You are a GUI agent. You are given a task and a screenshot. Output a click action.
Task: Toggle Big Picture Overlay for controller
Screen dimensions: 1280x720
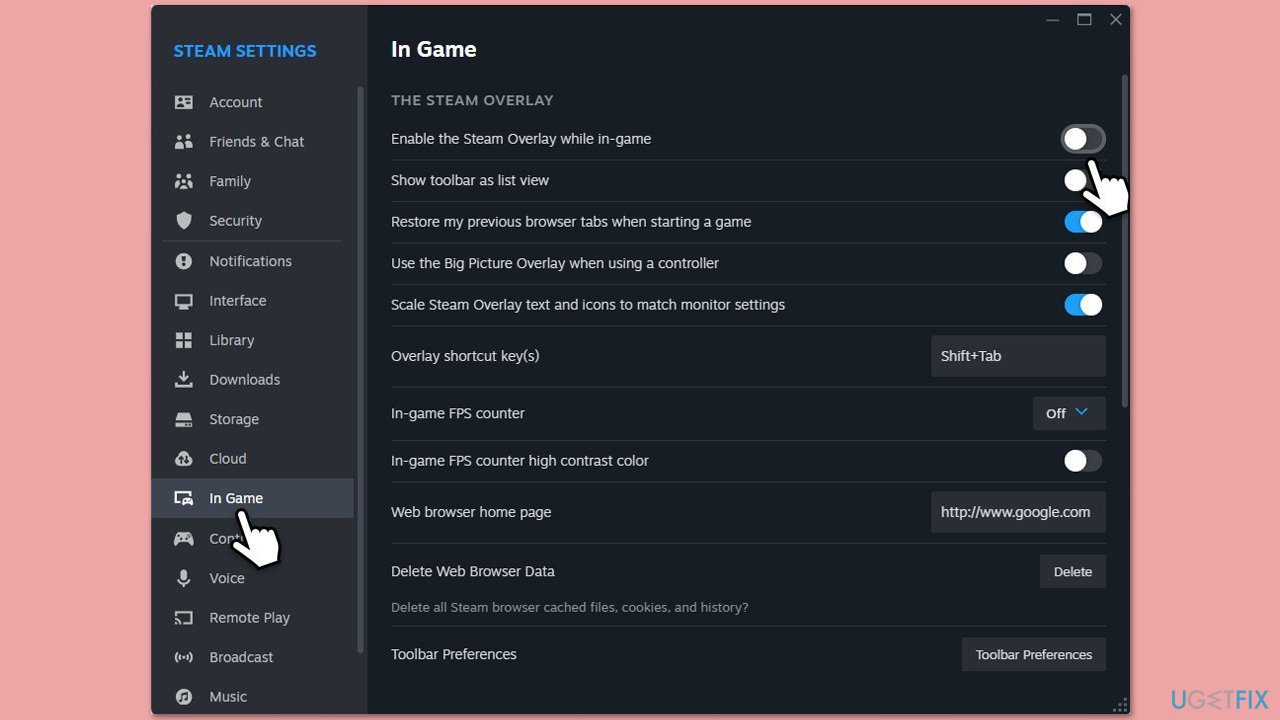pyautogui.click(x=1082, y=263)
